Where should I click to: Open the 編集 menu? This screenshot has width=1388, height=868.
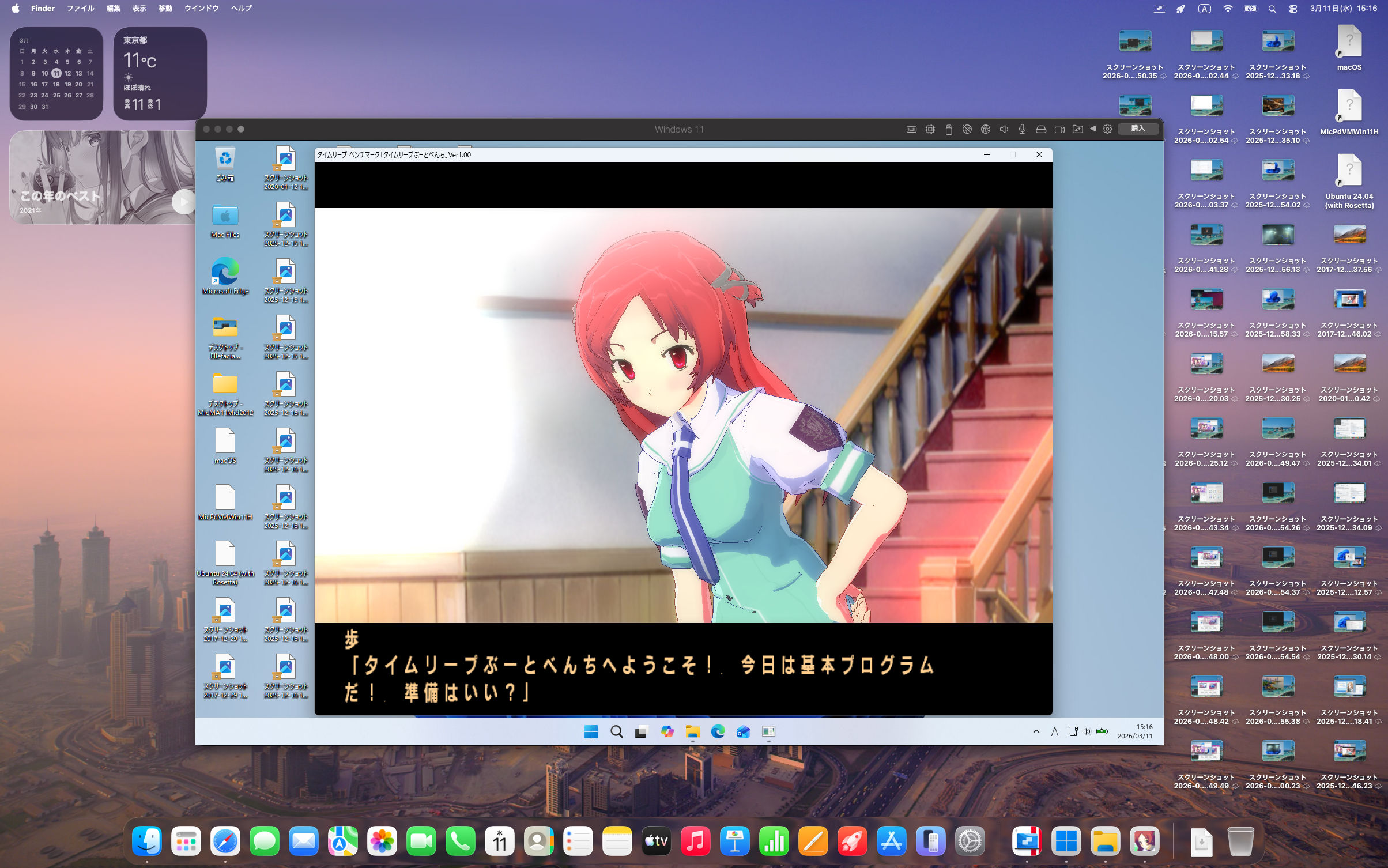point(113,9)
